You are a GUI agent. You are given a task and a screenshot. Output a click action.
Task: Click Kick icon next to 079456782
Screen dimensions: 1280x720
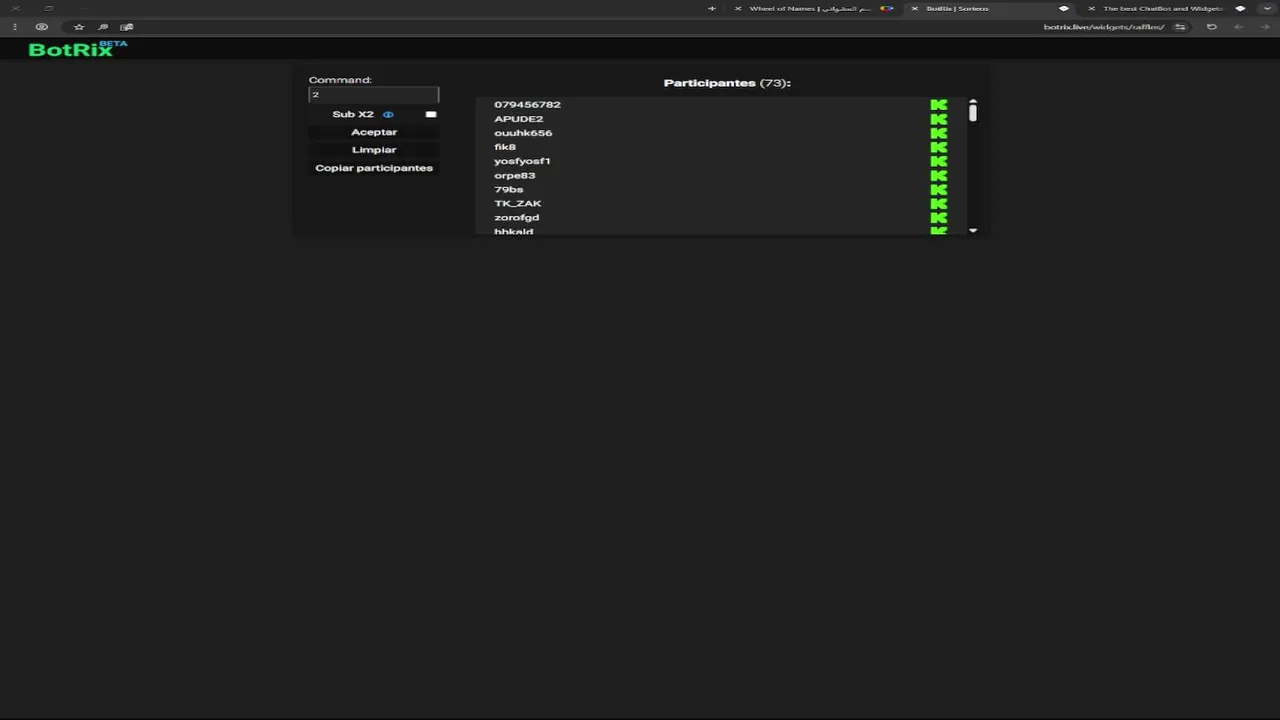(938, 104)
